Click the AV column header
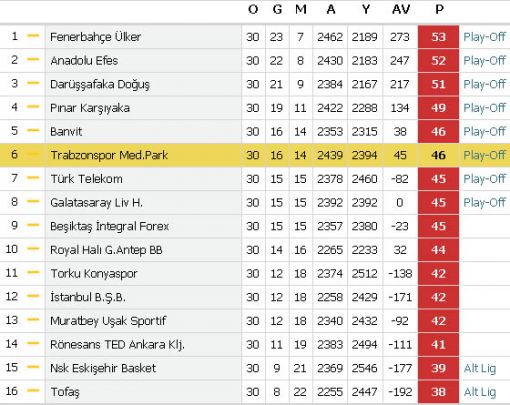 (x=401, y=10)
